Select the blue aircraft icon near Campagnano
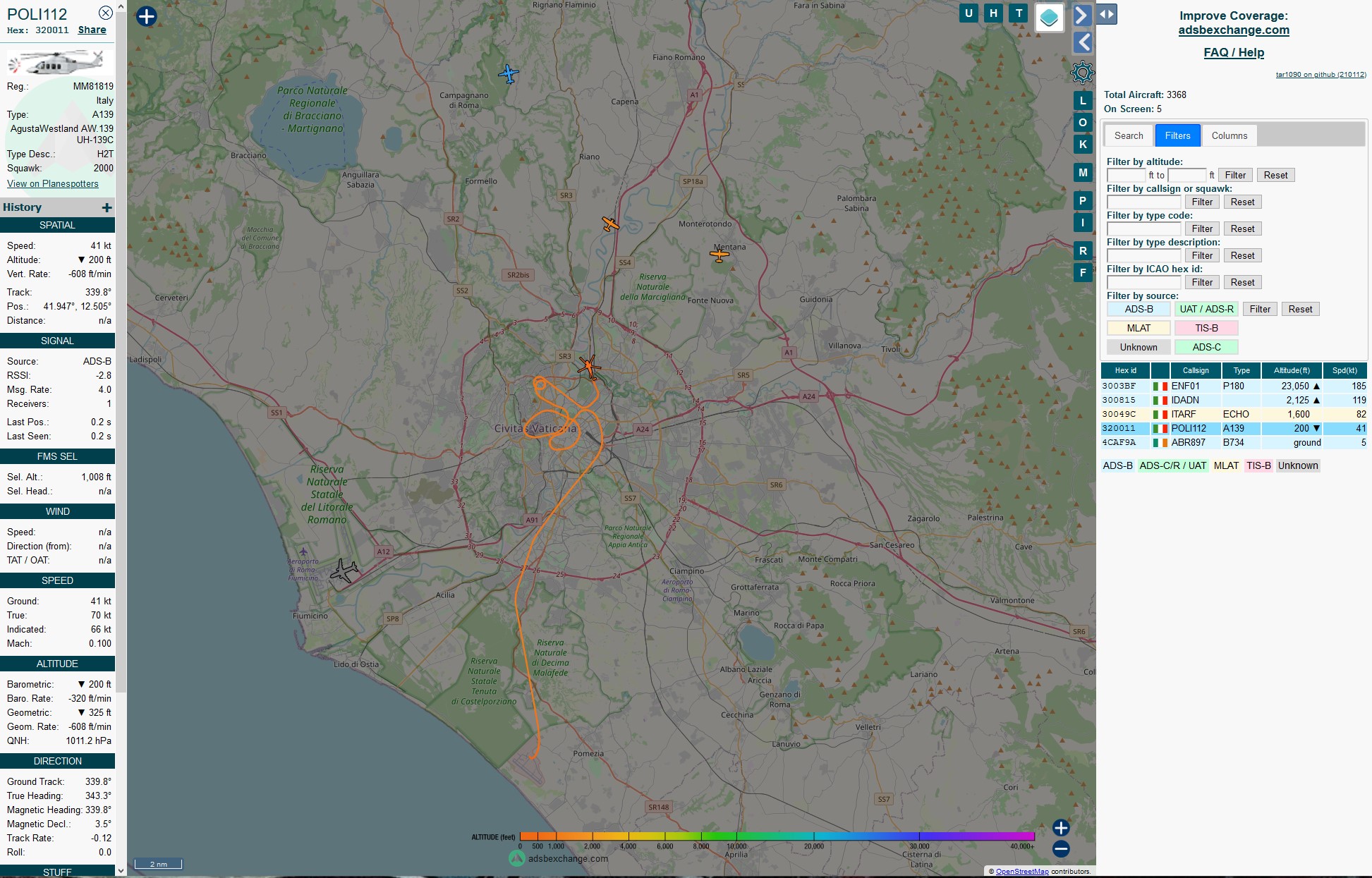The image size is (1372, 878). click(x=508, y=73)
